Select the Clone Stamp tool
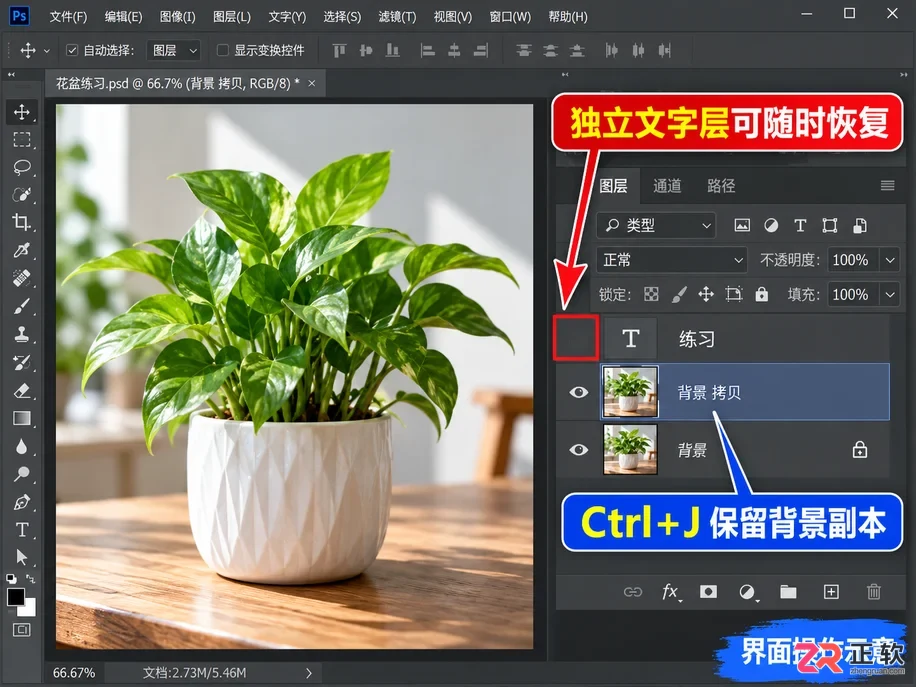Screen dimensions: 916x687 tap(22, 334)
